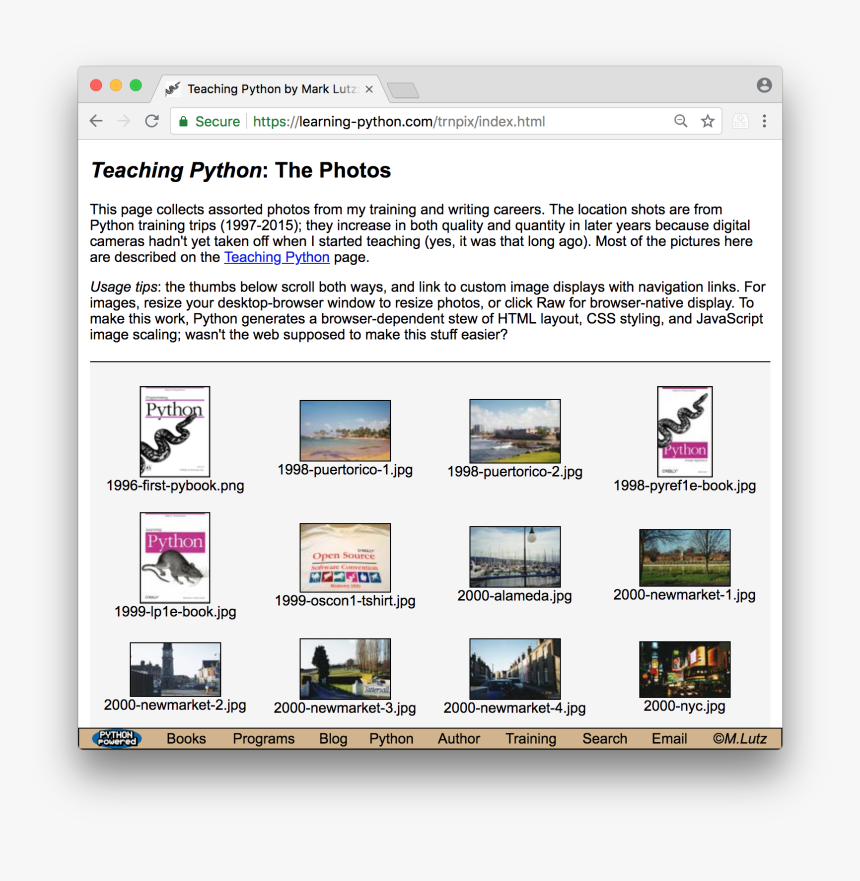Click the 1999-oscon1-tshirt.jpg filename caption
This screenshot has width=860, height=881.
tap(345, 601)
